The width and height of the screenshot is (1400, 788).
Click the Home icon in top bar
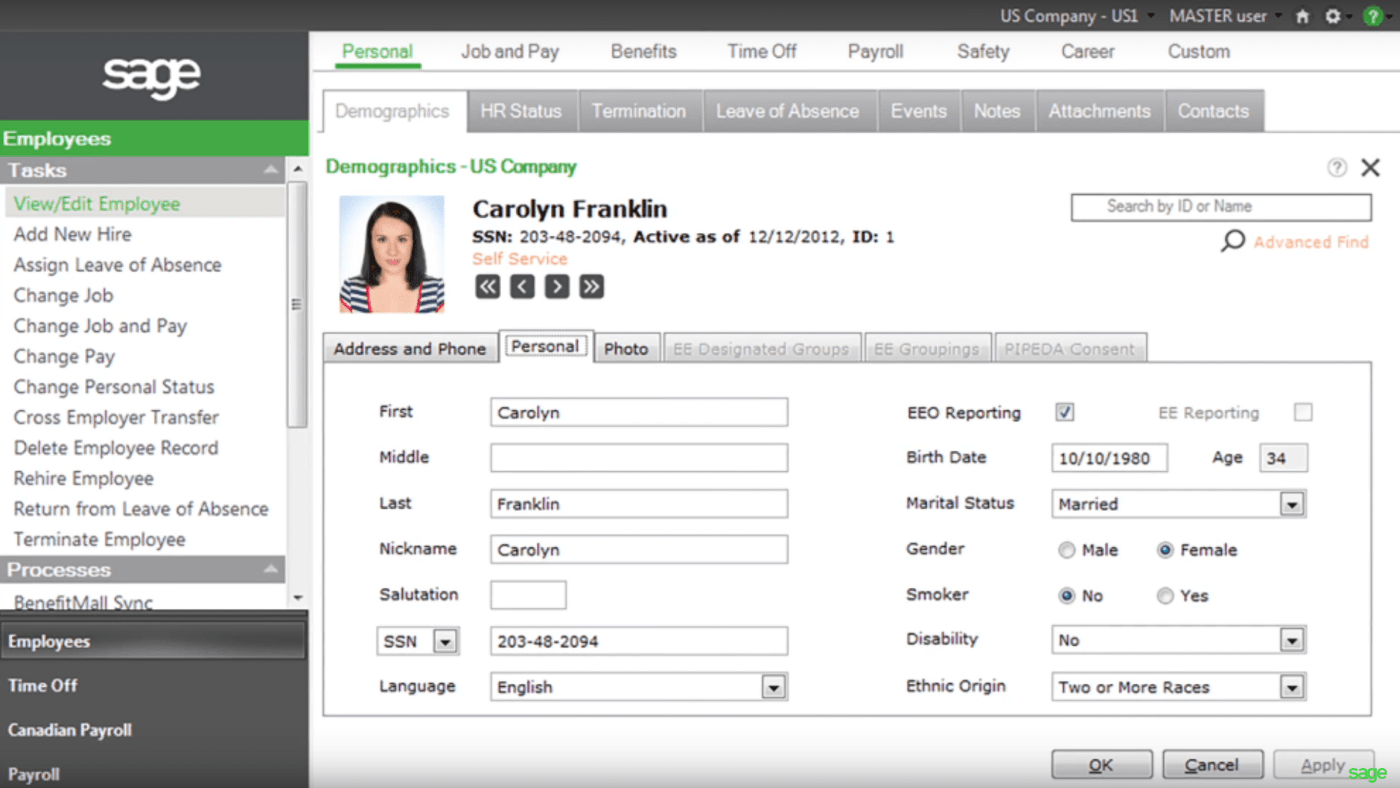pyautogui.click(x=1302, y=16)
